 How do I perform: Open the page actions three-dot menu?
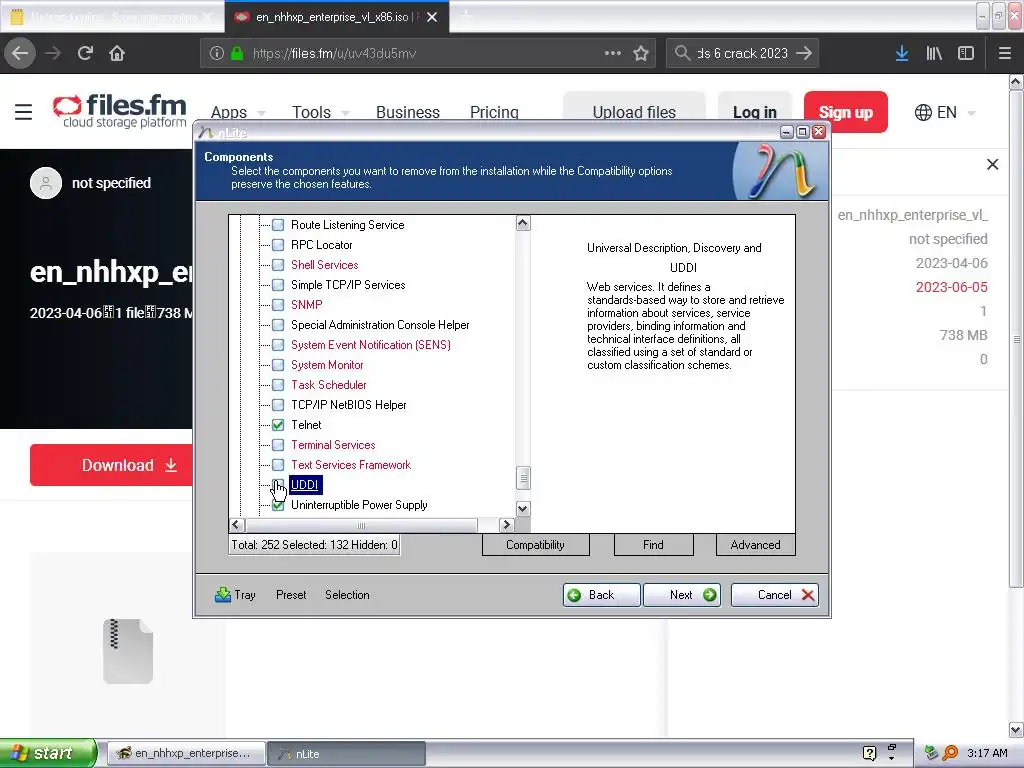613,53
